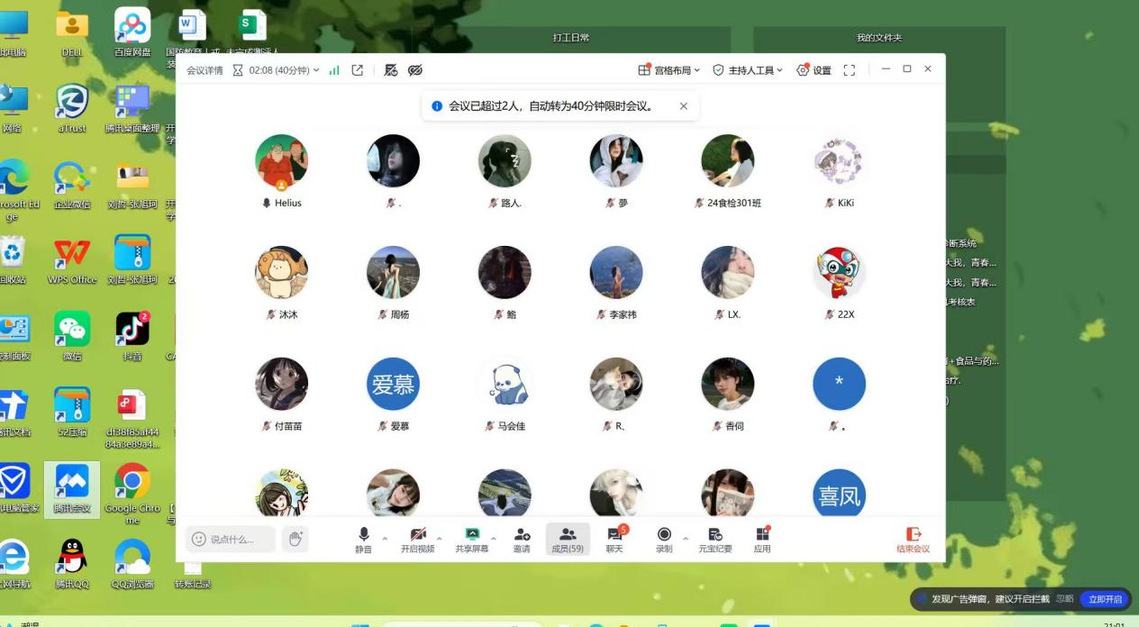Select participant 路人 avatar
The image size is (1139, 627).
pyautogui.click(x=505, y=161)
